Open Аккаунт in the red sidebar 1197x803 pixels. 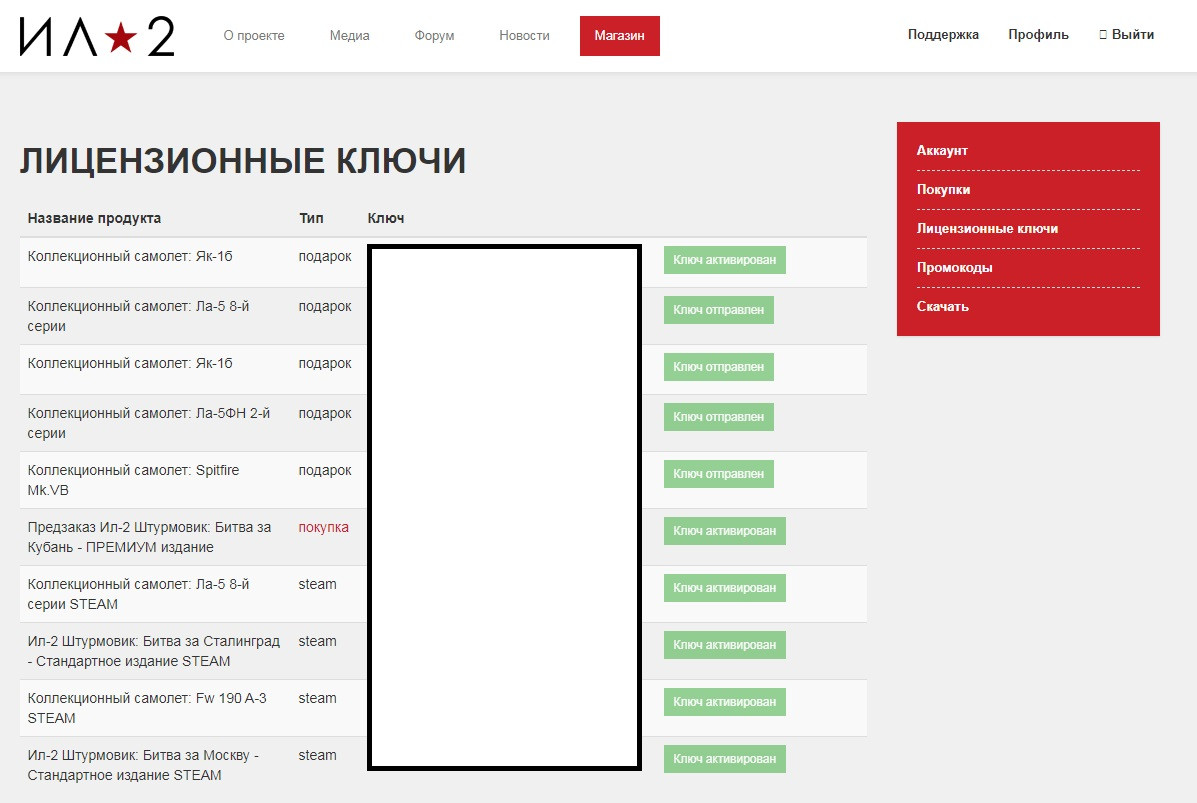pyautogui.click(x=942, y=150)
